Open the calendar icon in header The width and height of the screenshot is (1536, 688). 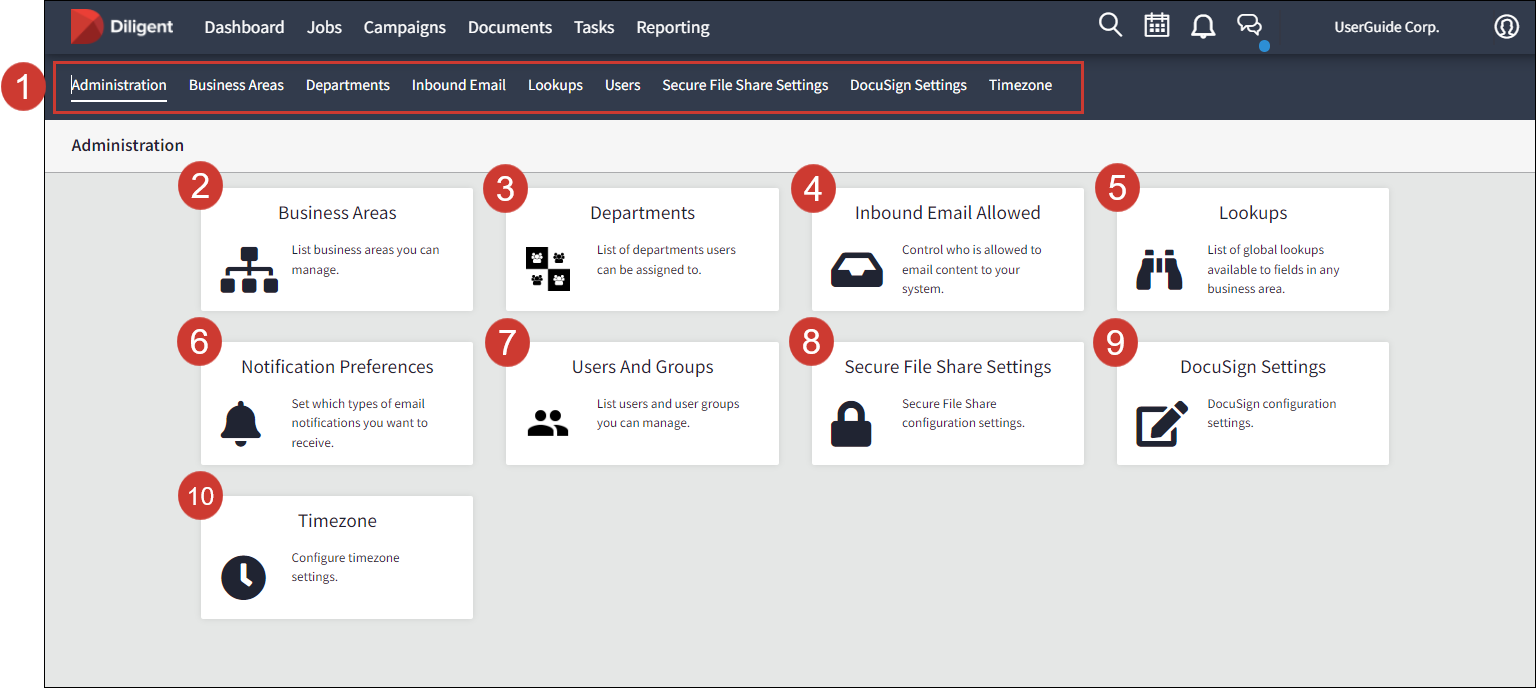pos(1157,26)
